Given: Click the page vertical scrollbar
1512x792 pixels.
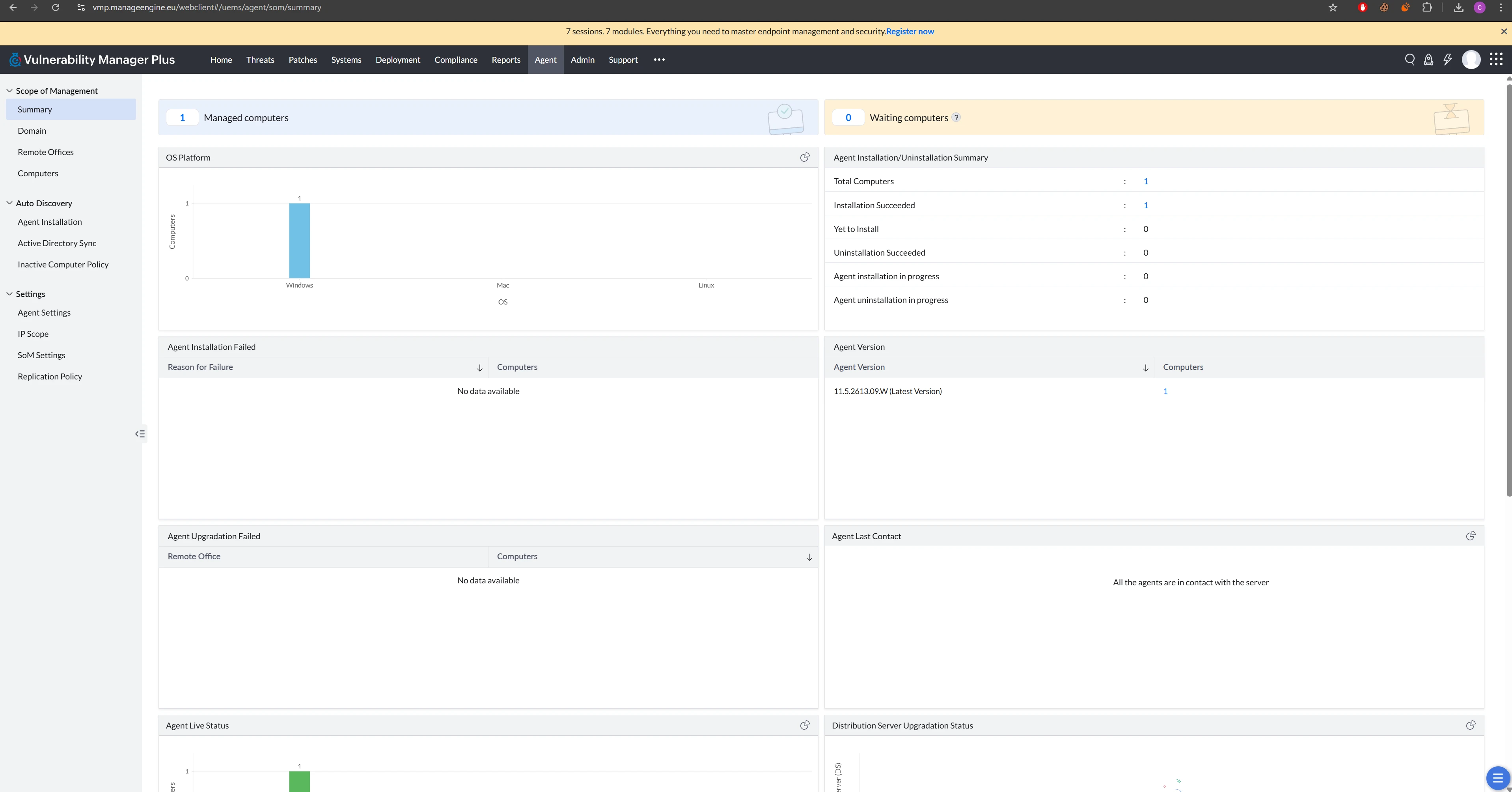Looking at the screenshot, I should [1509, 291].
